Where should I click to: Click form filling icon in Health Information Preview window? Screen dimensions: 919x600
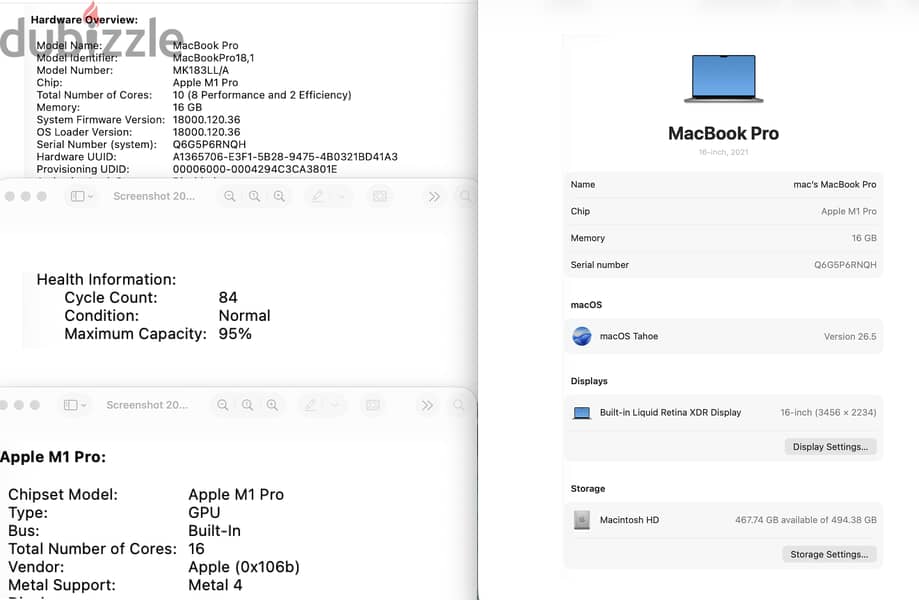coord(380,196)
